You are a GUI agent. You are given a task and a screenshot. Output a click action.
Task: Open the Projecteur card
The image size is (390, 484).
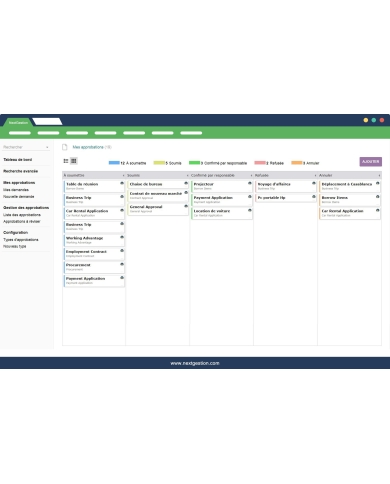222,186
